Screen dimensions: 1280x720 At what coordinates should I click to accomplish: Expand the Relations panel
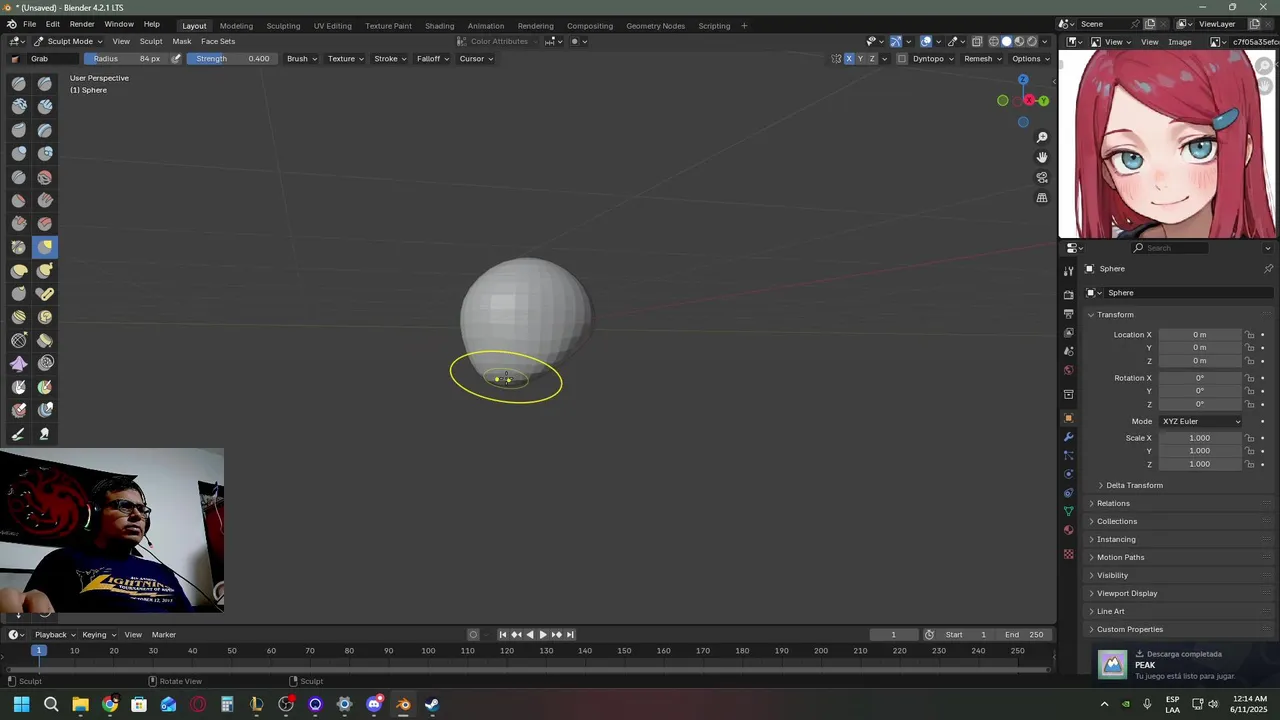coord(1113,504)
